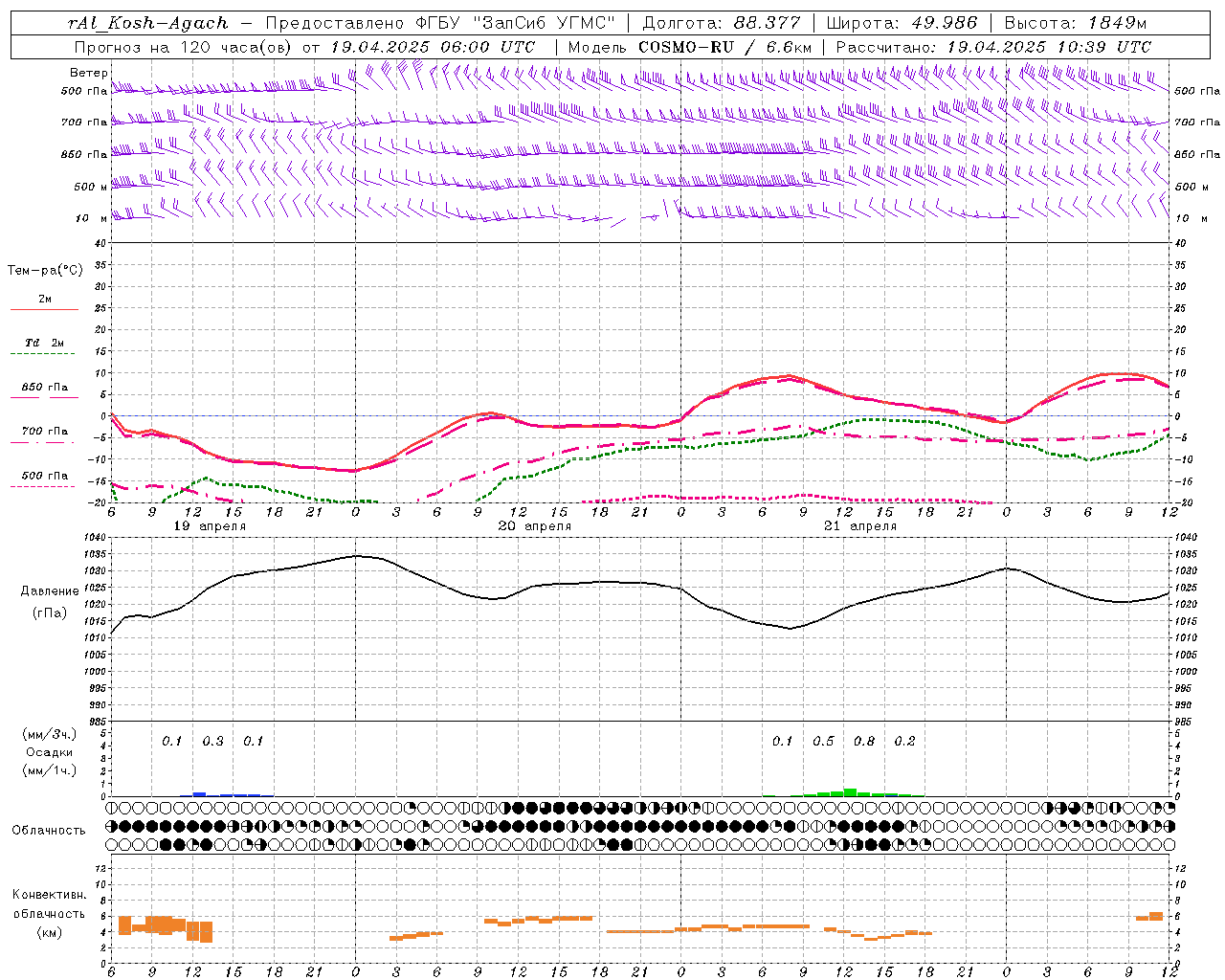Click the "700 гПа" temperature legend entry
Viewport: 1225px width, 980px height.
45,432
